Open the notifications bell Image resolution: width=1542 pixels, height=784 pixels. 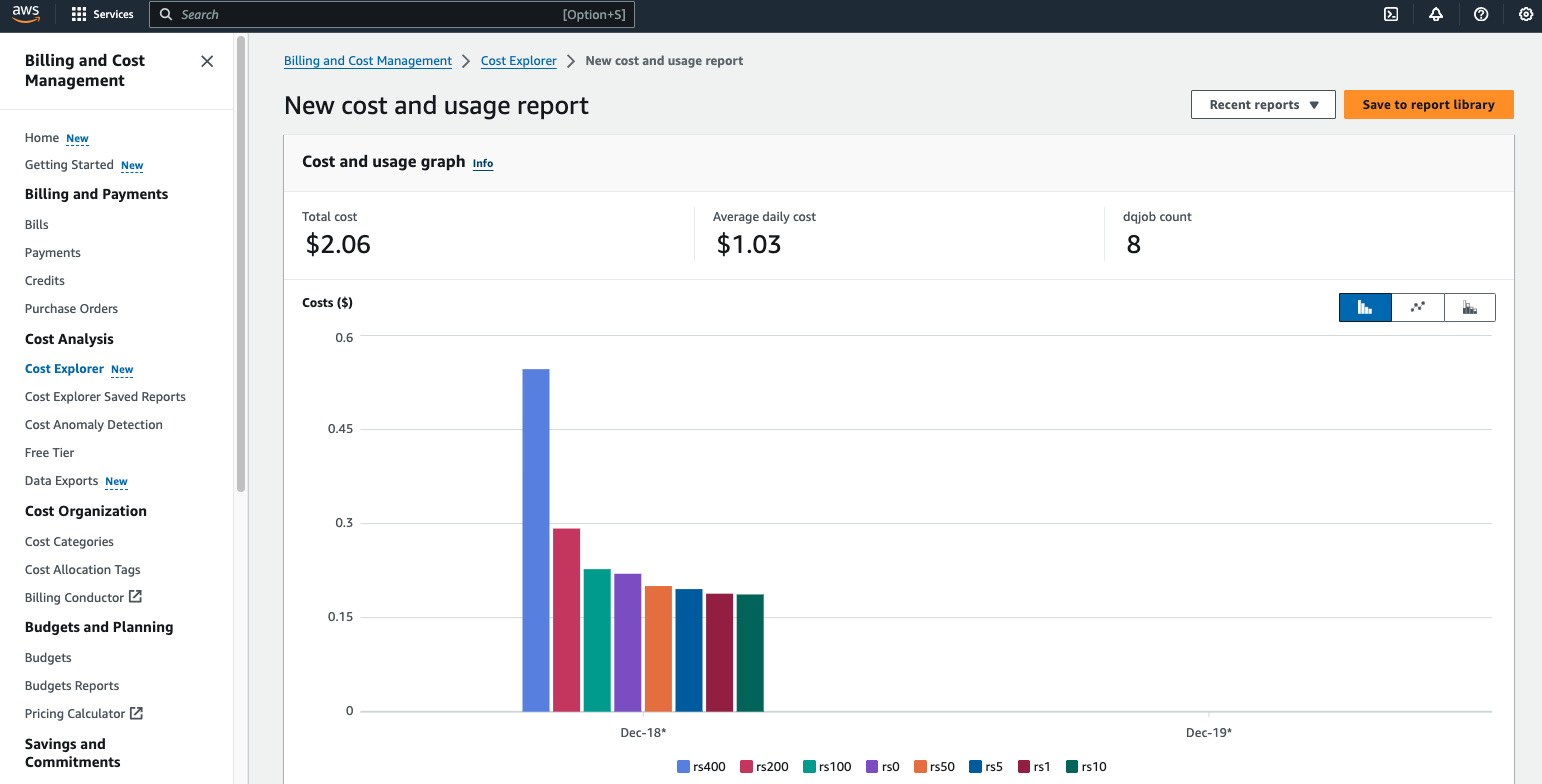tap(1436, 14)
